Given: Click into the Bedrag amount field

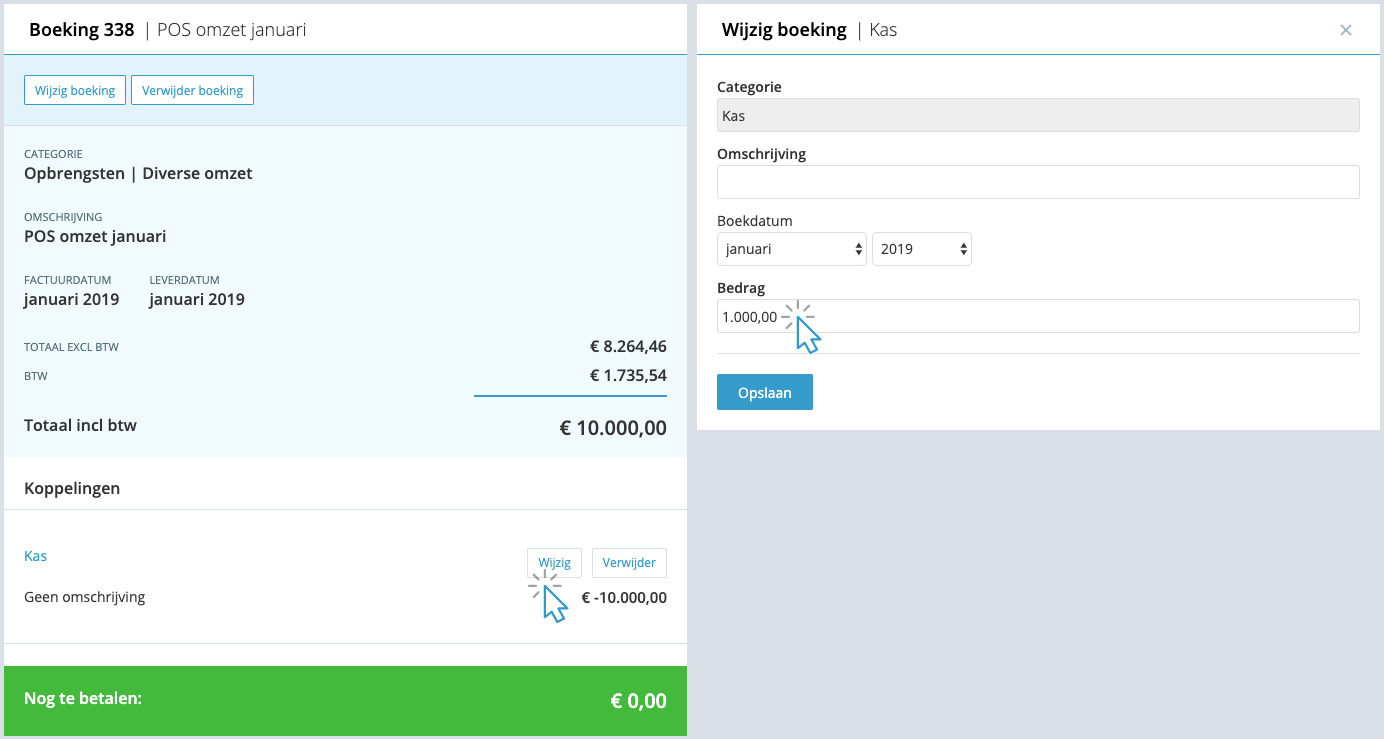Looking at the screenshot, I should tap(1038, 316).
